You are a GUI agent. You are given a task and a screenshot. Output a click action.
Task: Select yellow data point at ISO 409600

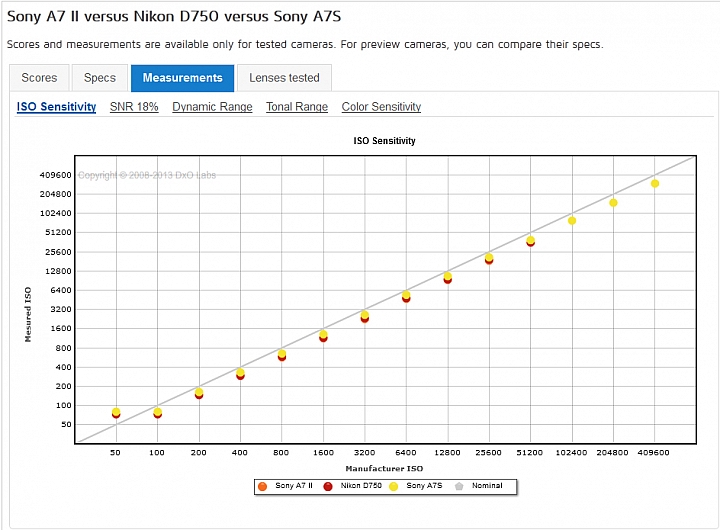655,184
